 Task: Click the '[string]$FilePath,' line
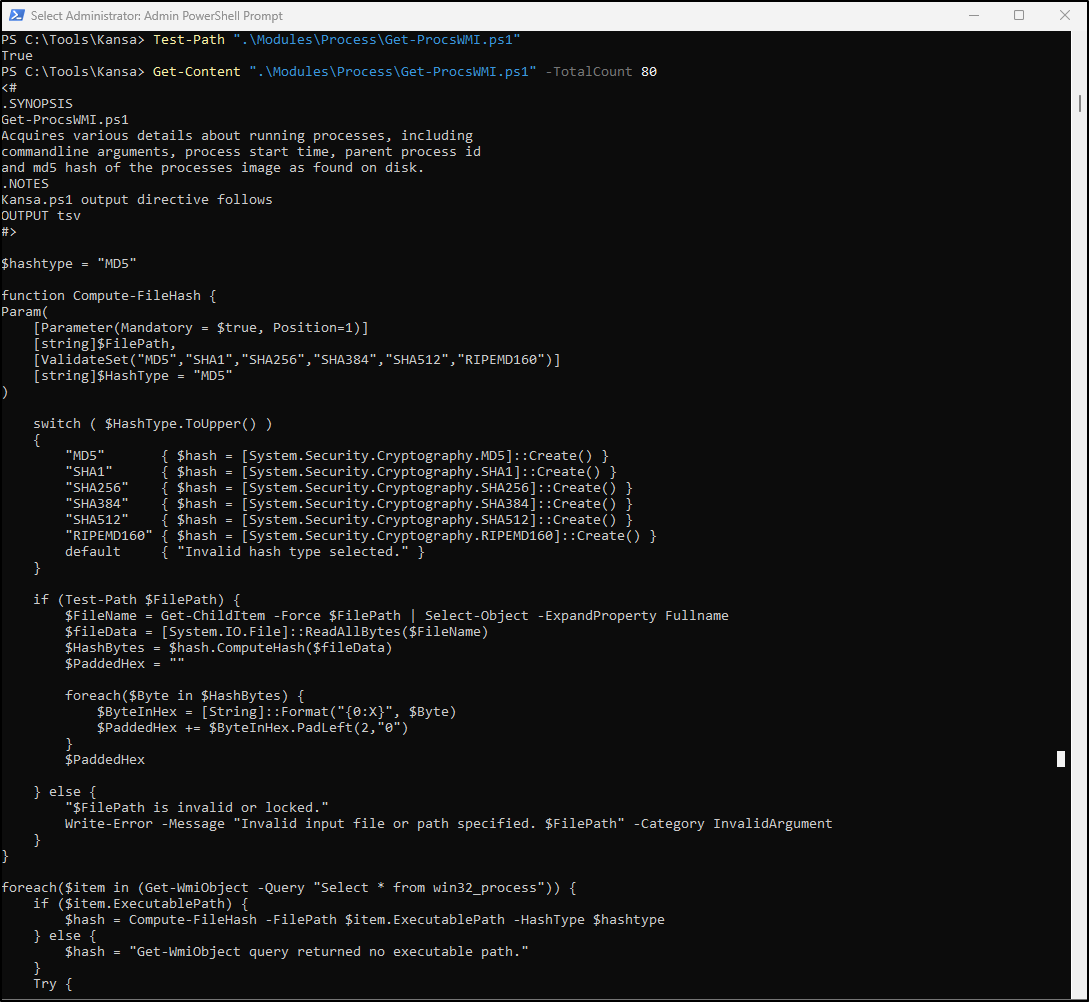105,343
